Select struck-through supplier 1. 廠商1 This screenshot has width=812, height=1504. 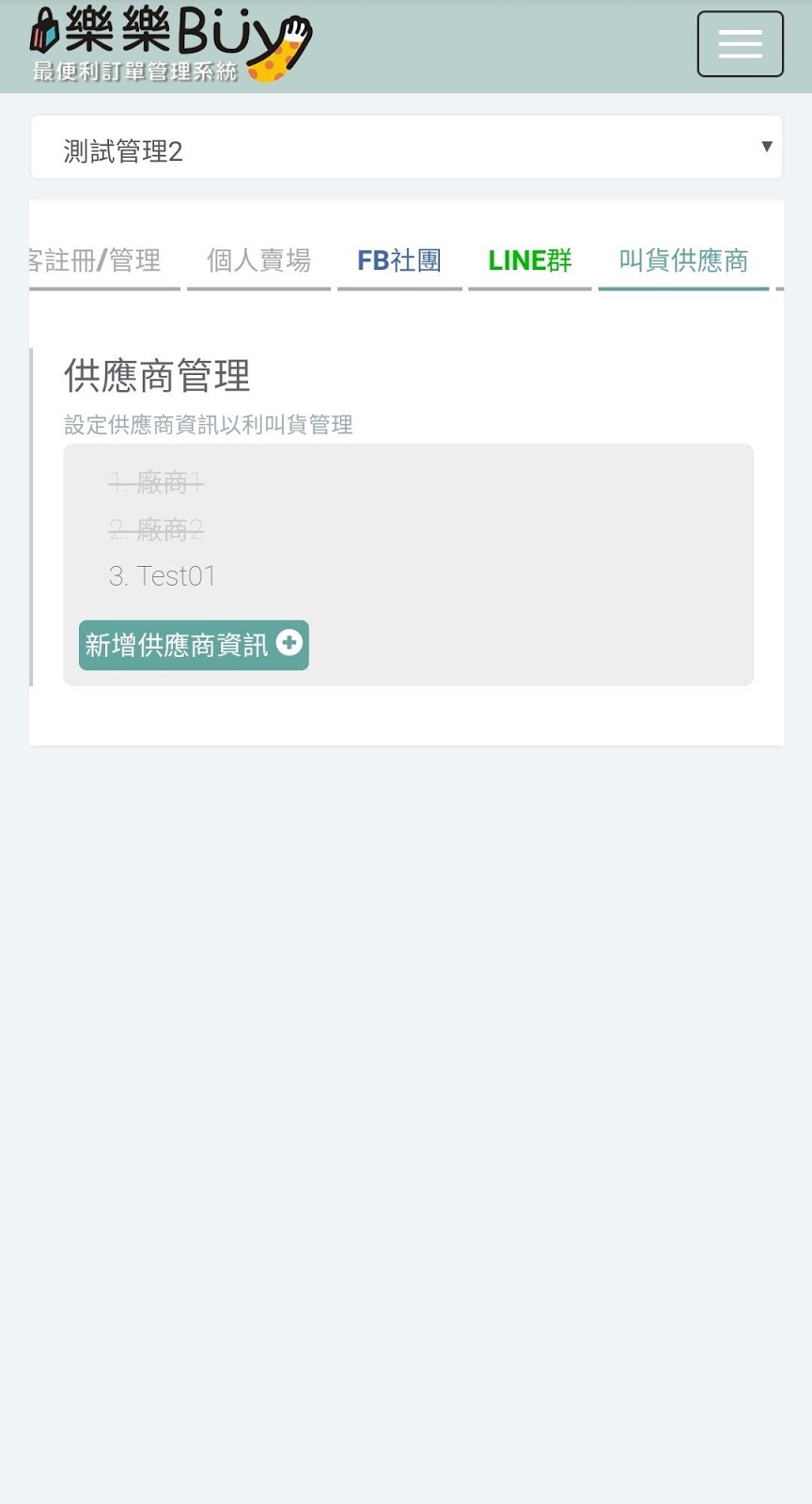coord(156,483)
